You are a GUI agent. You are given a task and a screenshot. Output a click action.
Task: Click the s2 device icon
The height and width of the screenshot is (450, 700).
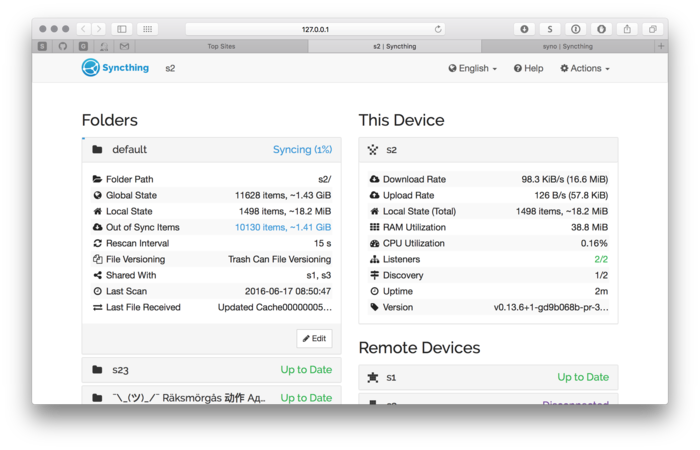pos(373,150)
